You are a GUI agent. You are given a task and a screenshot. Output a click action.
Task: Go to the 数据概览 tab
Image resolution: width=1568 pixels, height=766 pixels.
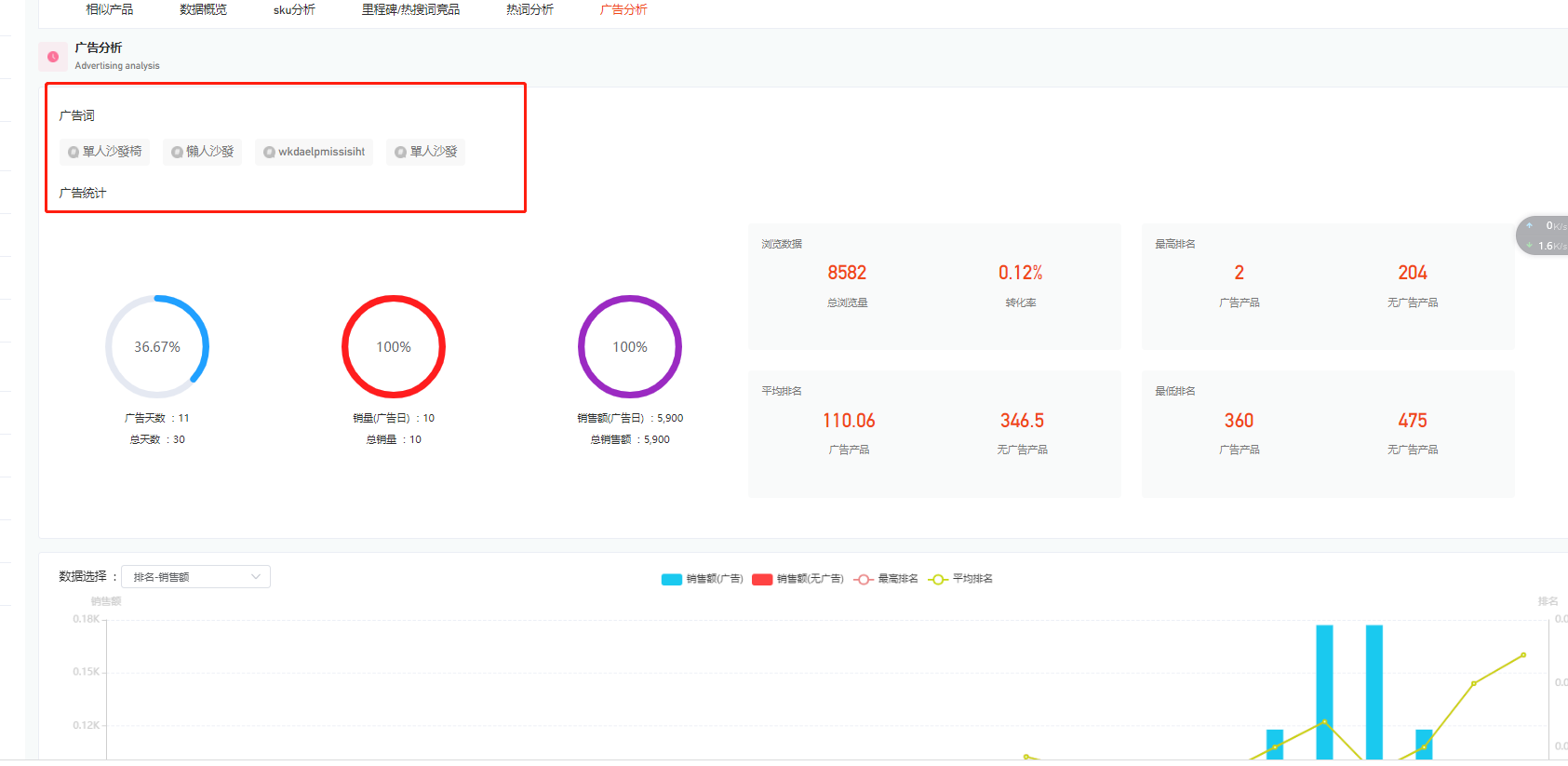(x=203, y=9)
